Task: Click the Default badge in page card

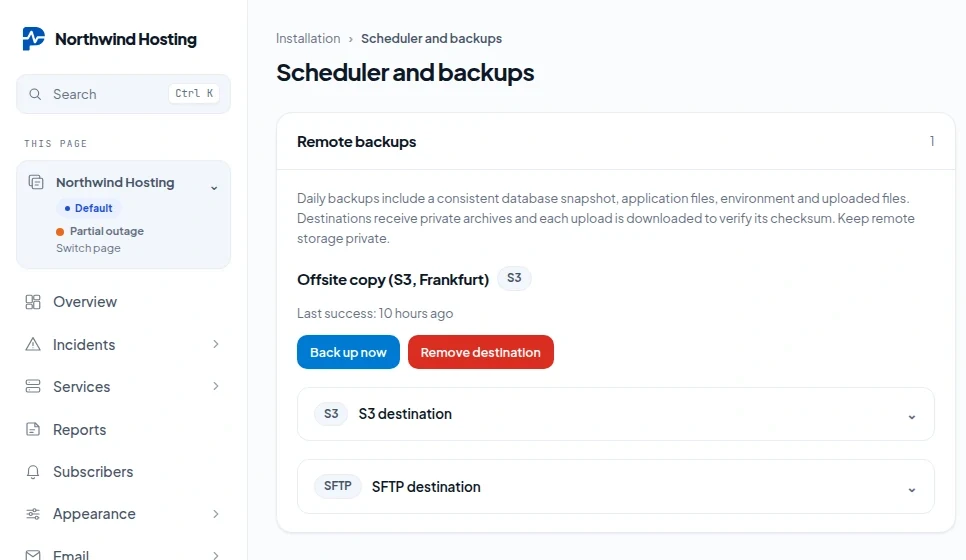Action: point(89,208)
